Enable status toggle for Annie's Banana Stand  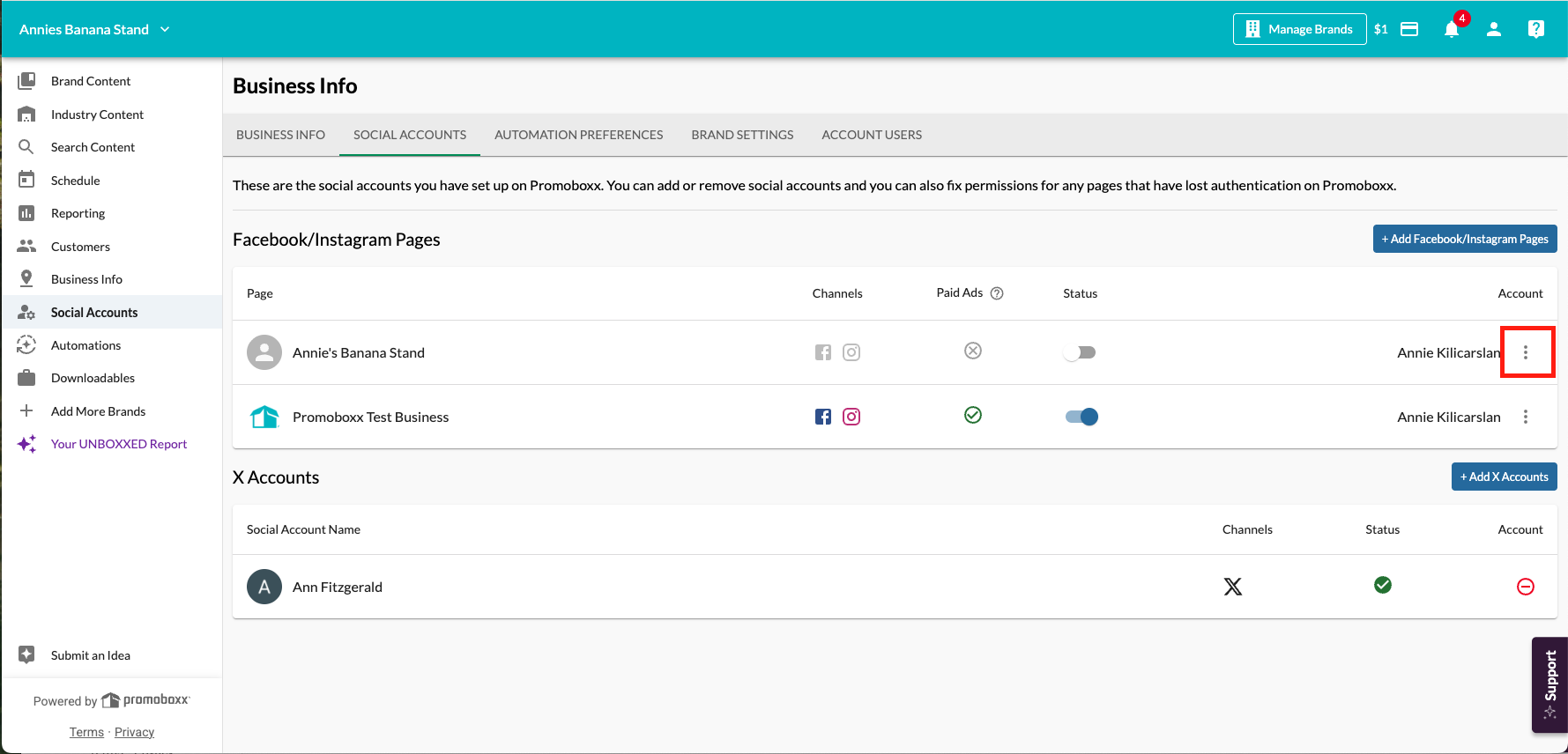(1080, 352)
